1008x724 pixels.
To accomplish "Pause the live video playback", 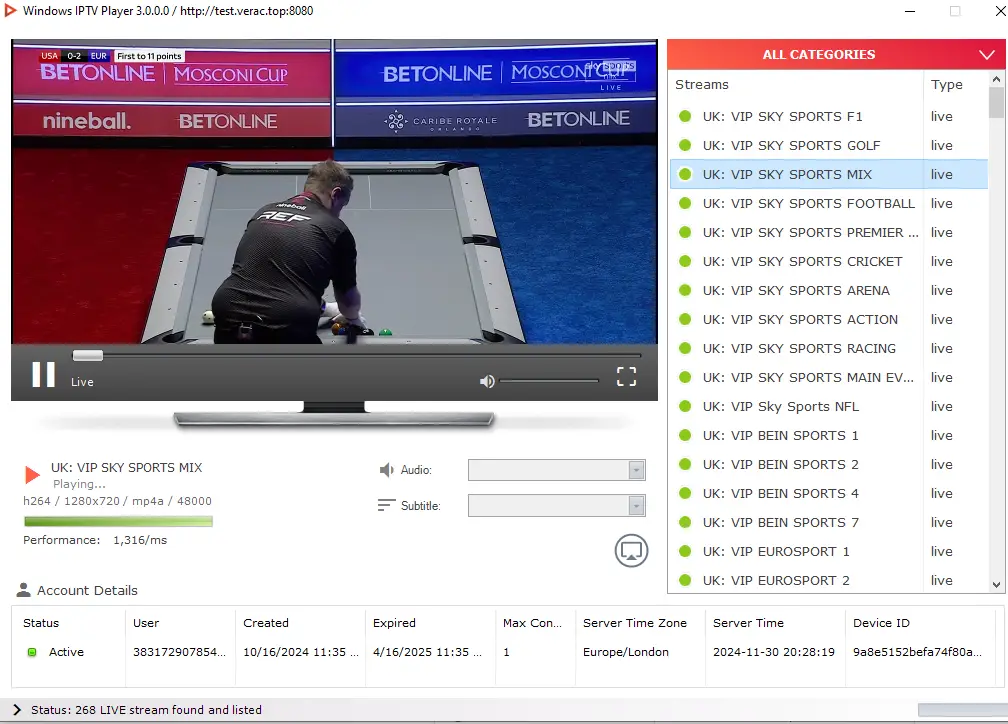I will [x=44, y=374].
